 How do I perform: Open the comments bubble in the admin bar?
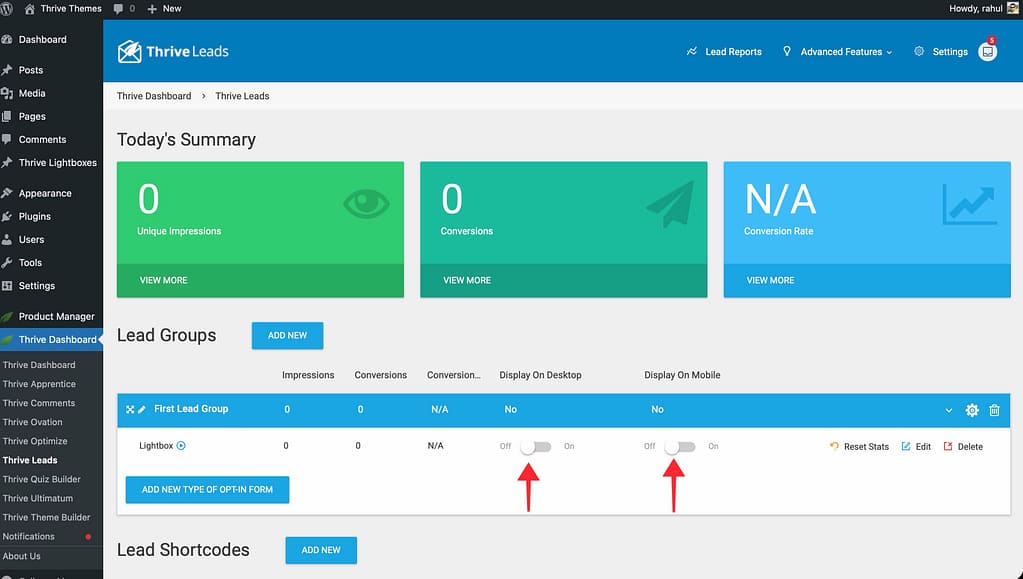click(124, 8)
